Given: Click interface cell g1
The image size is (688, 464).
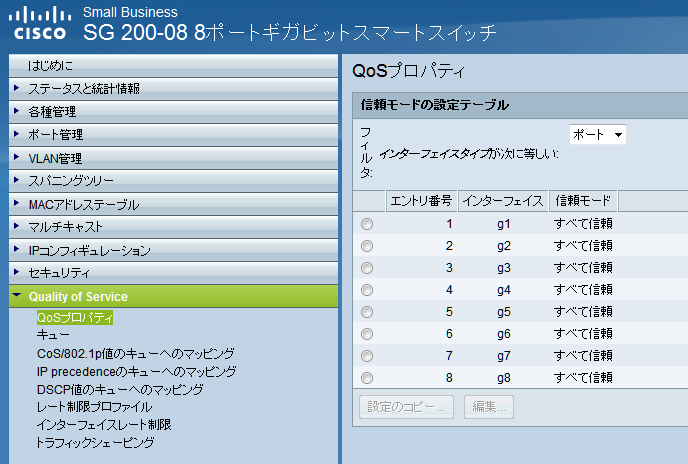Looking at the screenshot, I should [x=504, y=224].
